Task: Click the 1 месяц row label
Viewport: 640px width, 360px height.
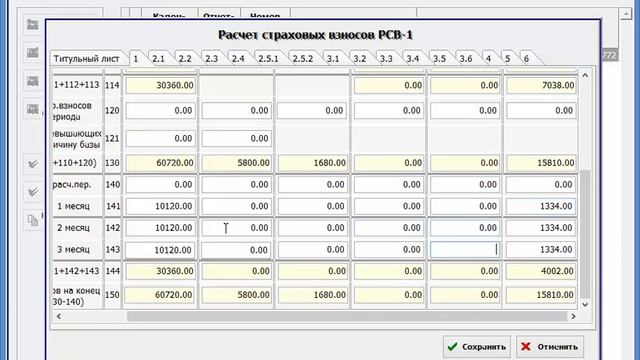Action: (x=73, y=207)
